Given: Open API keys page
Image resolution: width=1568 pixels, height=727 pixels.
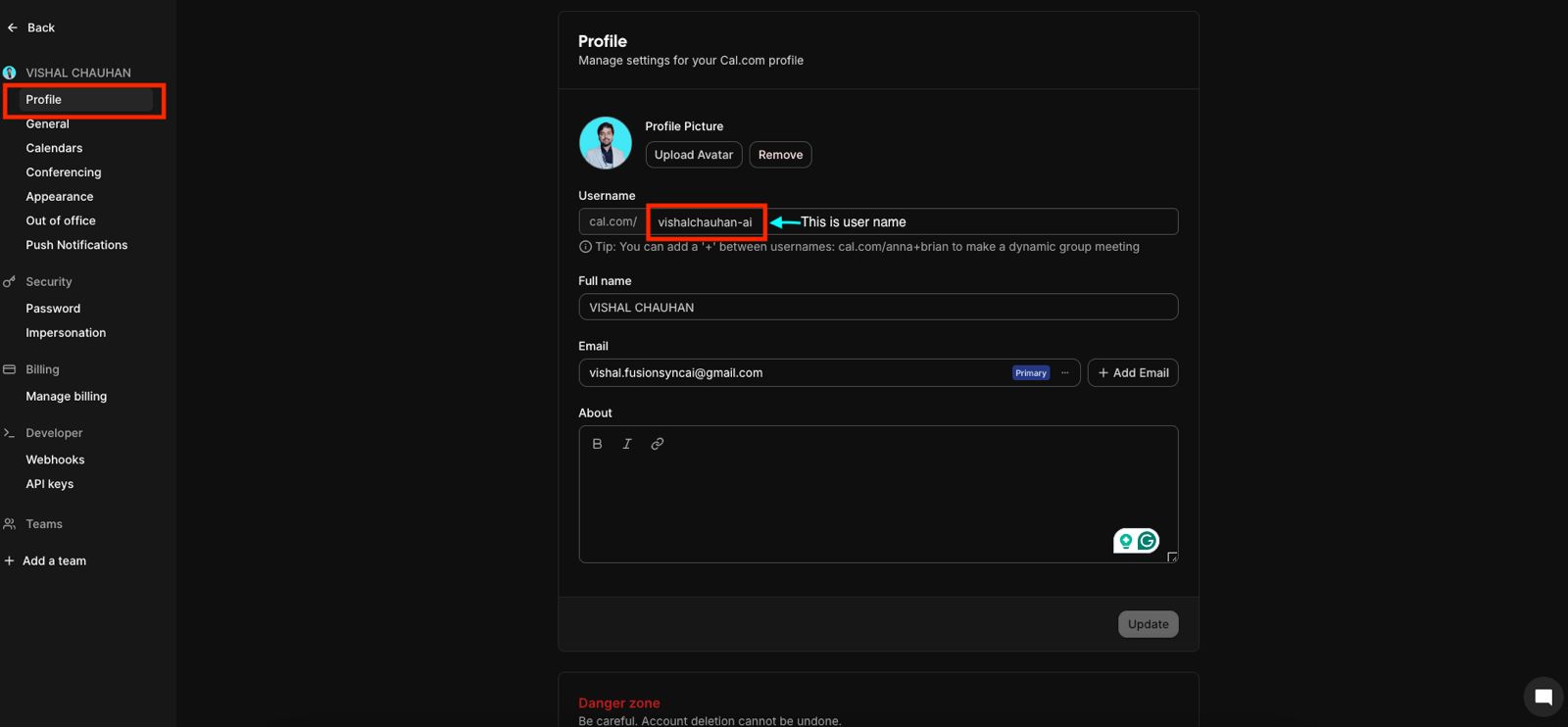Looking at the screenshot, I should point(50,484).
